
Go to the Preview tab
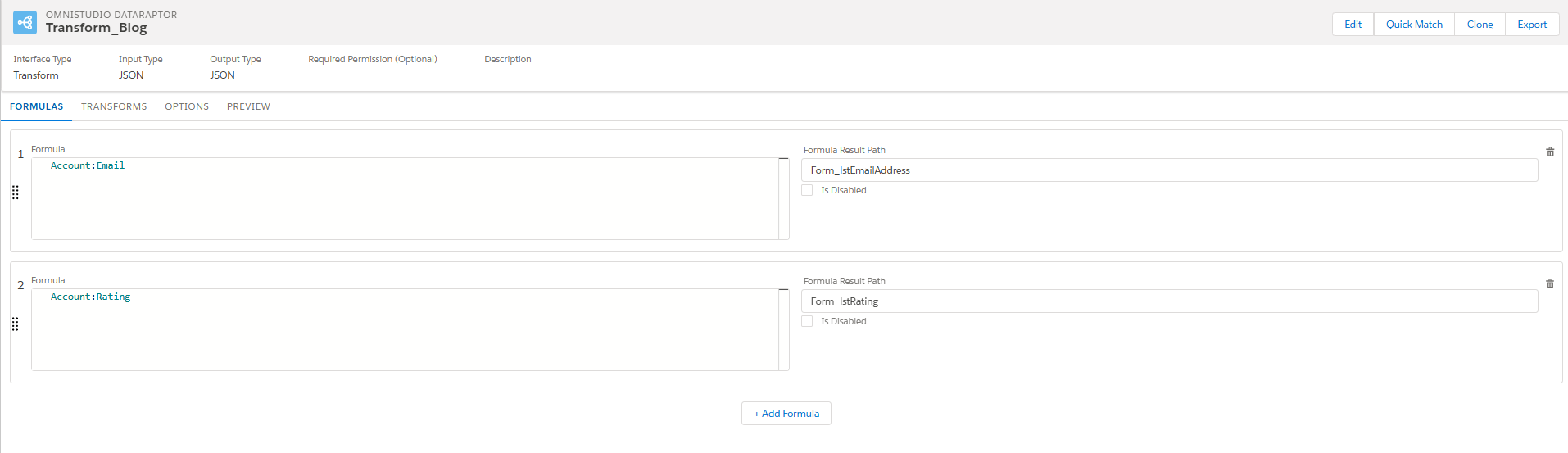248,106
